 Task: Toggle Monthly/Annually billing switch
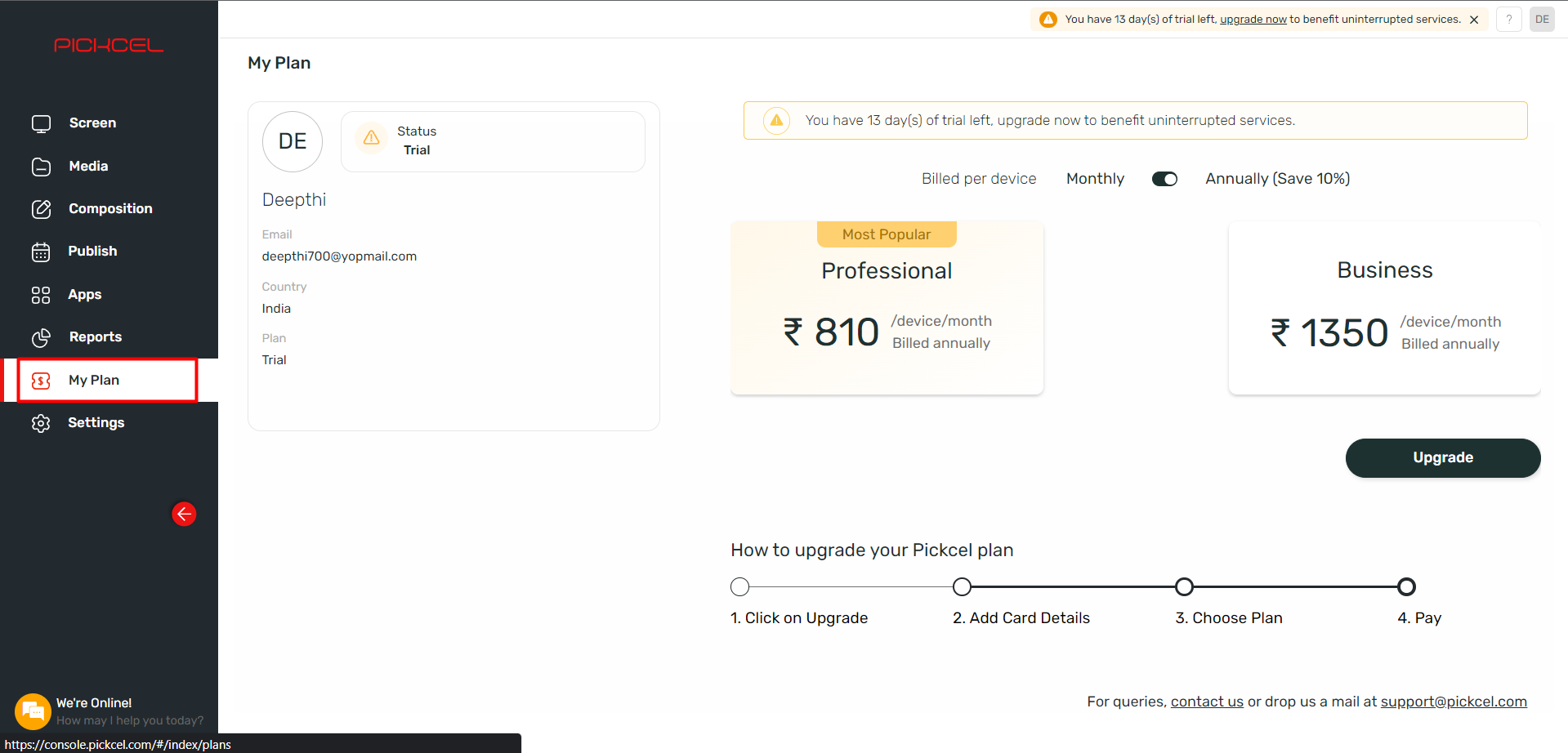(1164, 179)
